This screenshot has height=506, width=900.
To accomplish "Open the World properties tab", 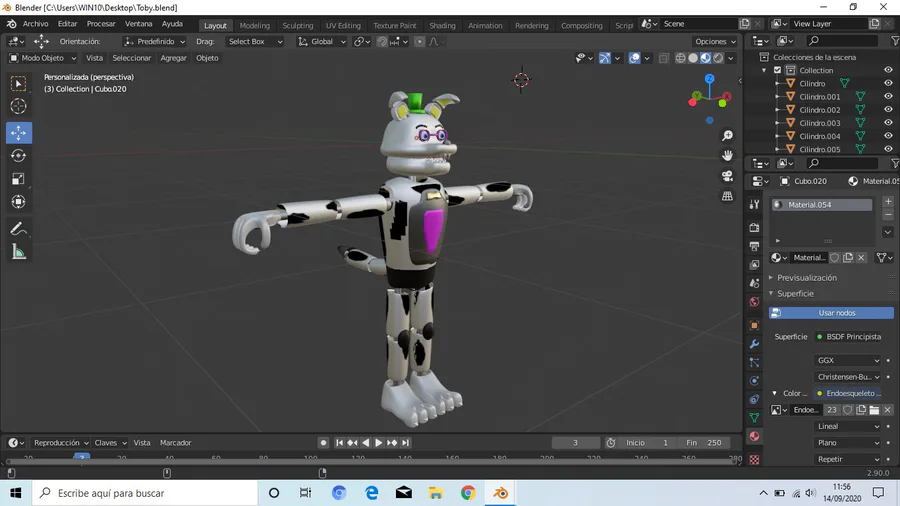I will pyautogui.click(x=754, y=302).
